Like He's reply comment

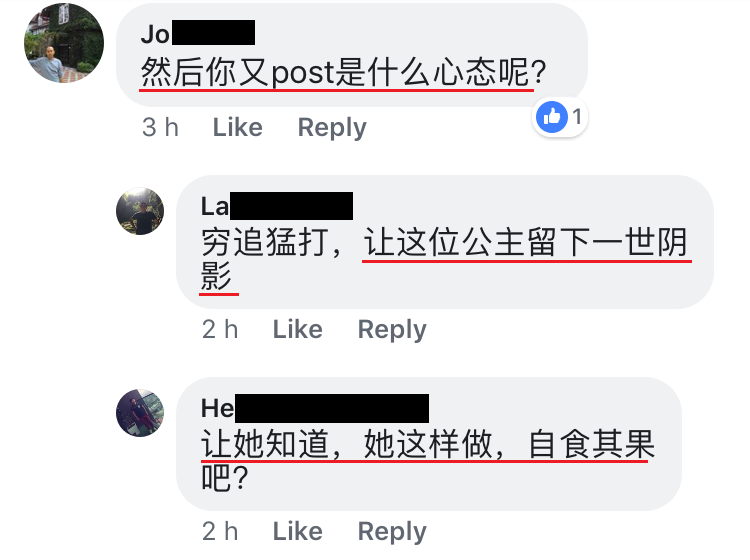298,531
